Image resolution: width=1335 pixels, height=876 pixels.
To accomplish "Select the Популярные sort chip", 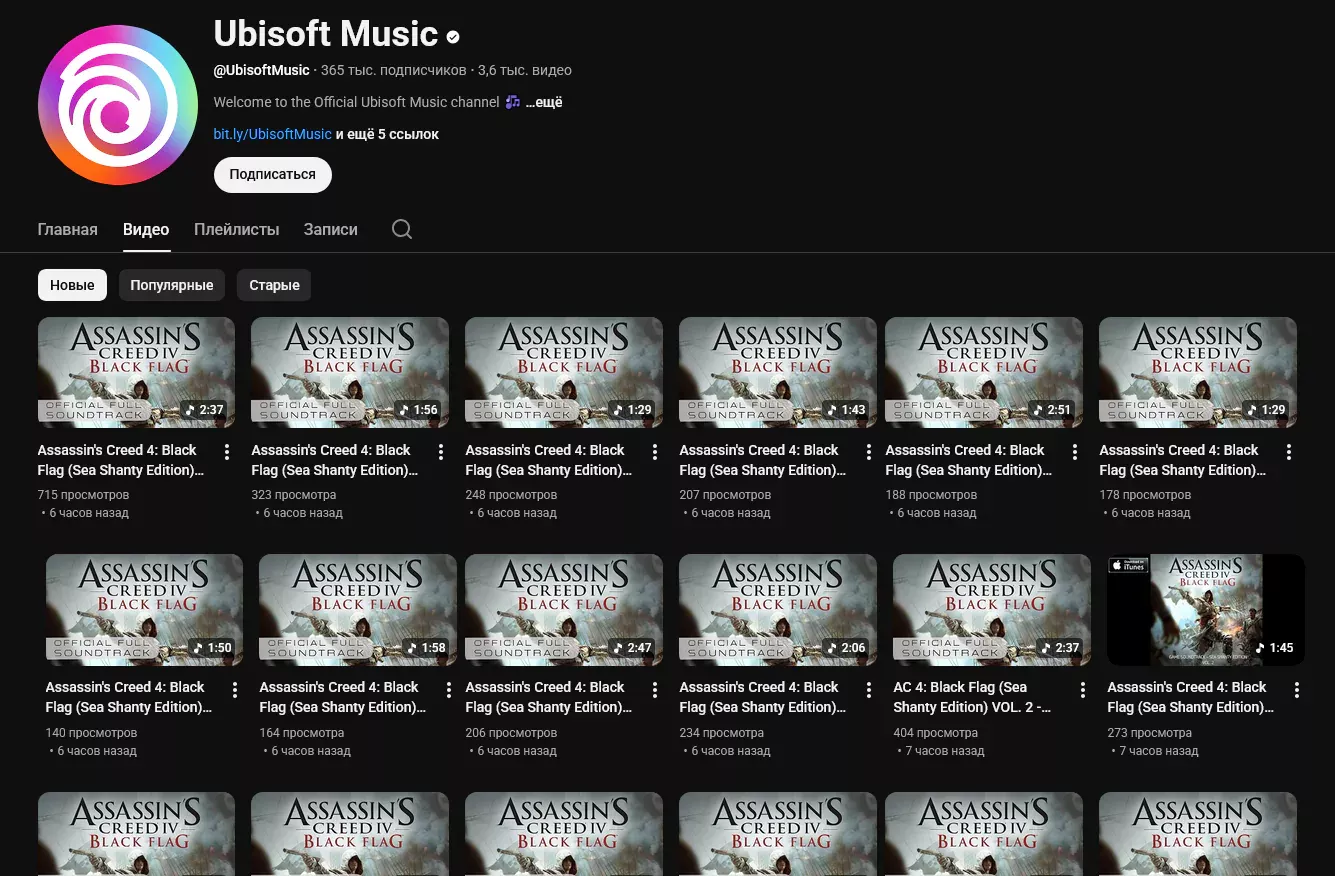I will tap(172, 285).
